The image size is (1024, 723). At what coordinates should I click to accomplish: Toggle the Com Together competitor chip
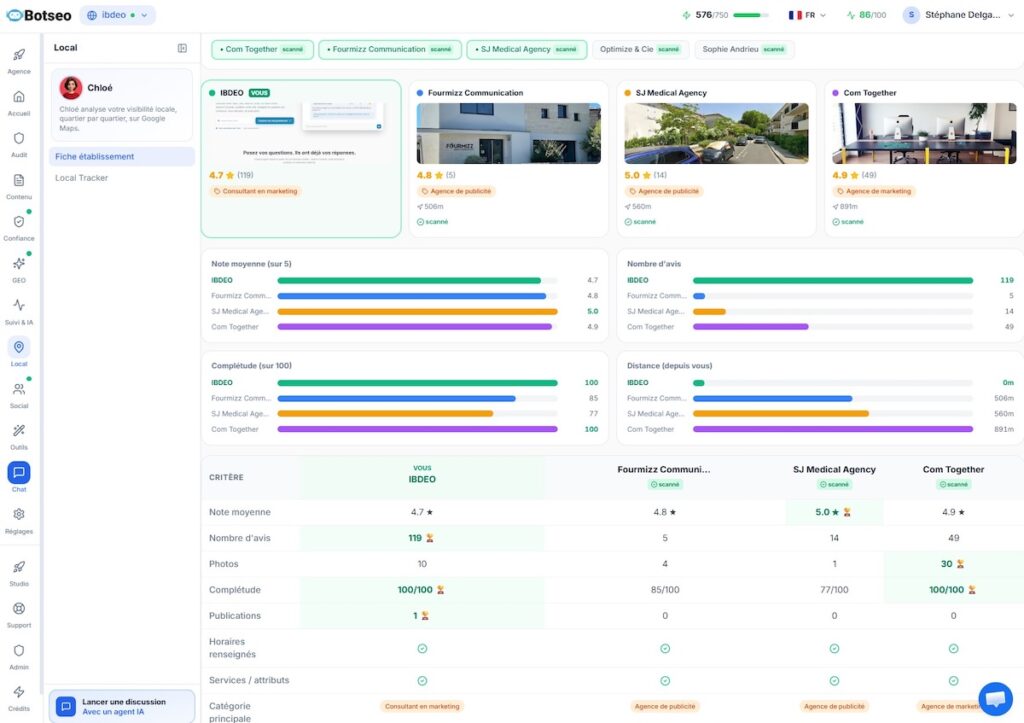[263, 50]
